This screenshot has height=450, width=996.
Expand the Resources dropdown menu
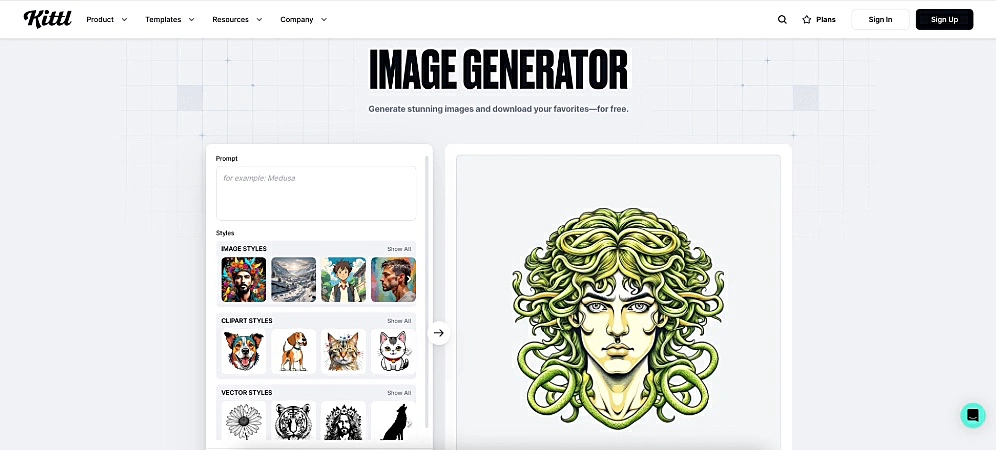pyautogui.click(x=237, y=20)
